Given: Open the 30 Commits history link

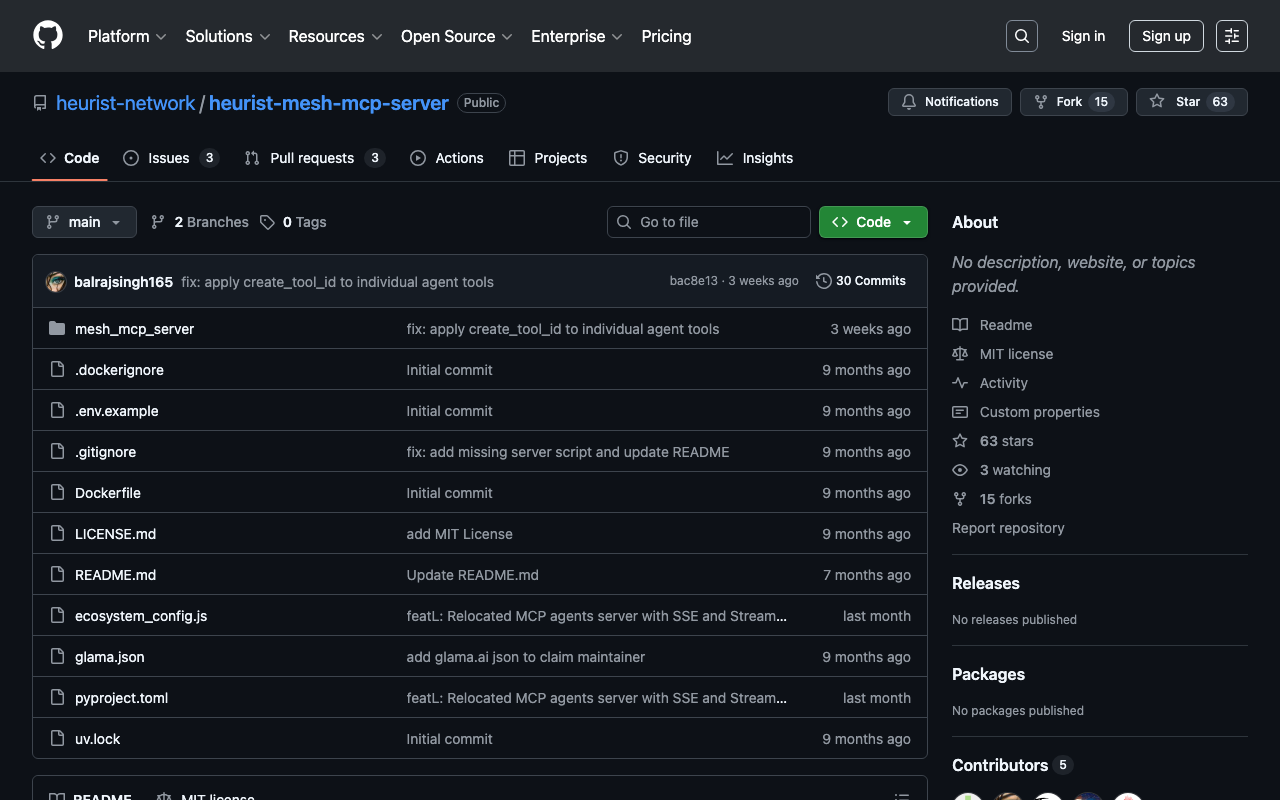Looking at the screenshot, I should 861,281.
